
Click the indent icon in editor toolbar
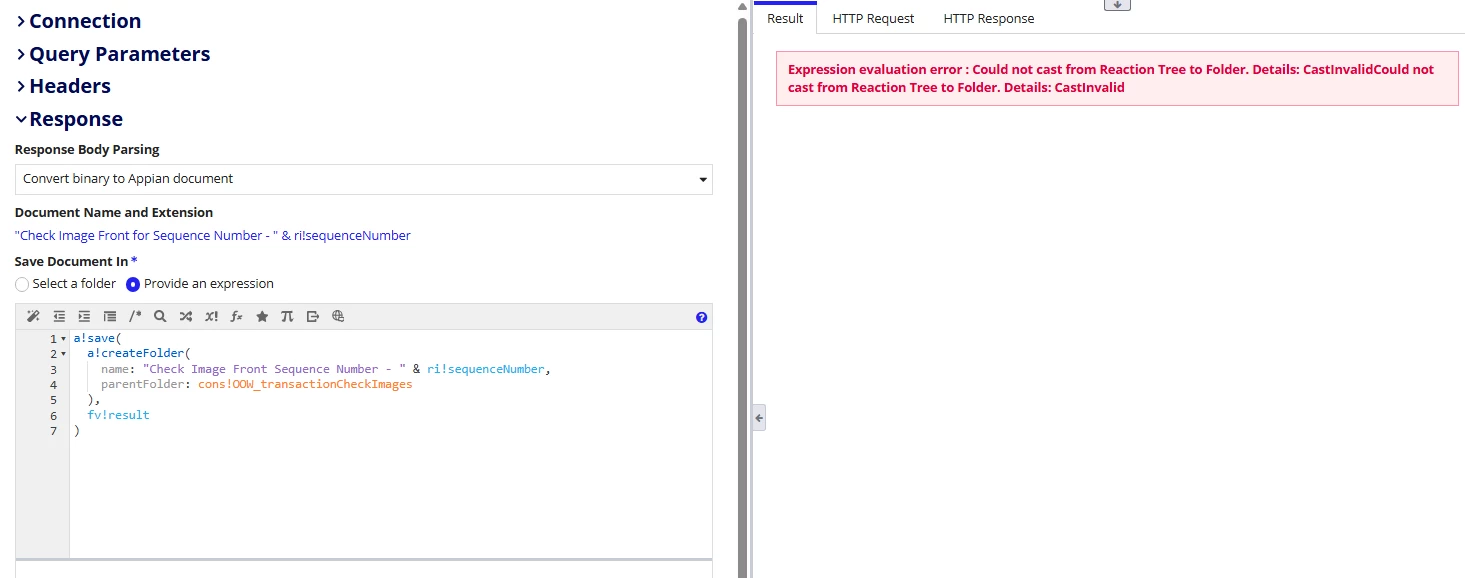(x=84, y=316)
